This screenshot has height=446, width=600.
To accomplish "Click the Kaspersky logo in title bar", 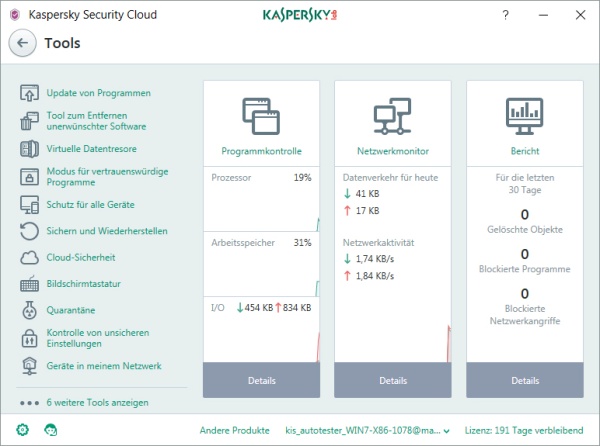I will (x=300, y=15).
